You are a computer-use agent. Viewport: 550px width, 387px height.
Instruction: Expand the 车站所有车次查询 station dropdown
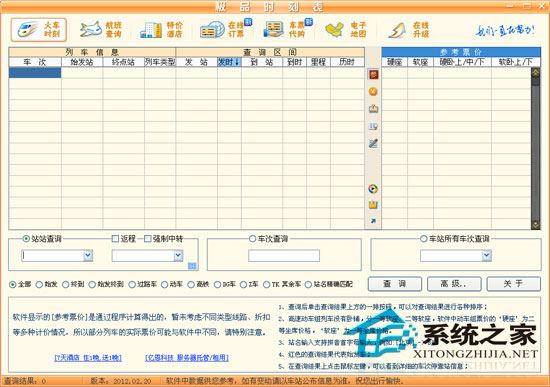pyautogui.click(x=487, y=255)
